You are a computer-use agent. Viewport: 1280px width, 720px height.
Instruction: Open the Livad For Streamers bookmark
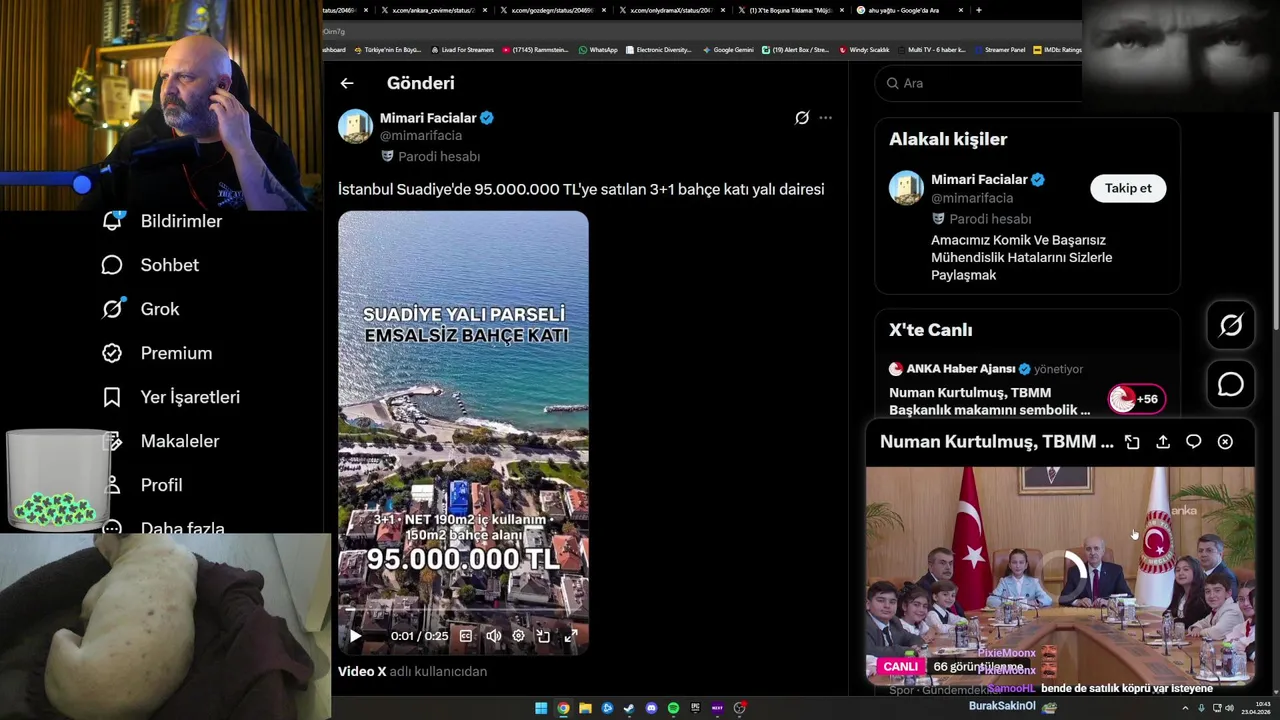462,50
